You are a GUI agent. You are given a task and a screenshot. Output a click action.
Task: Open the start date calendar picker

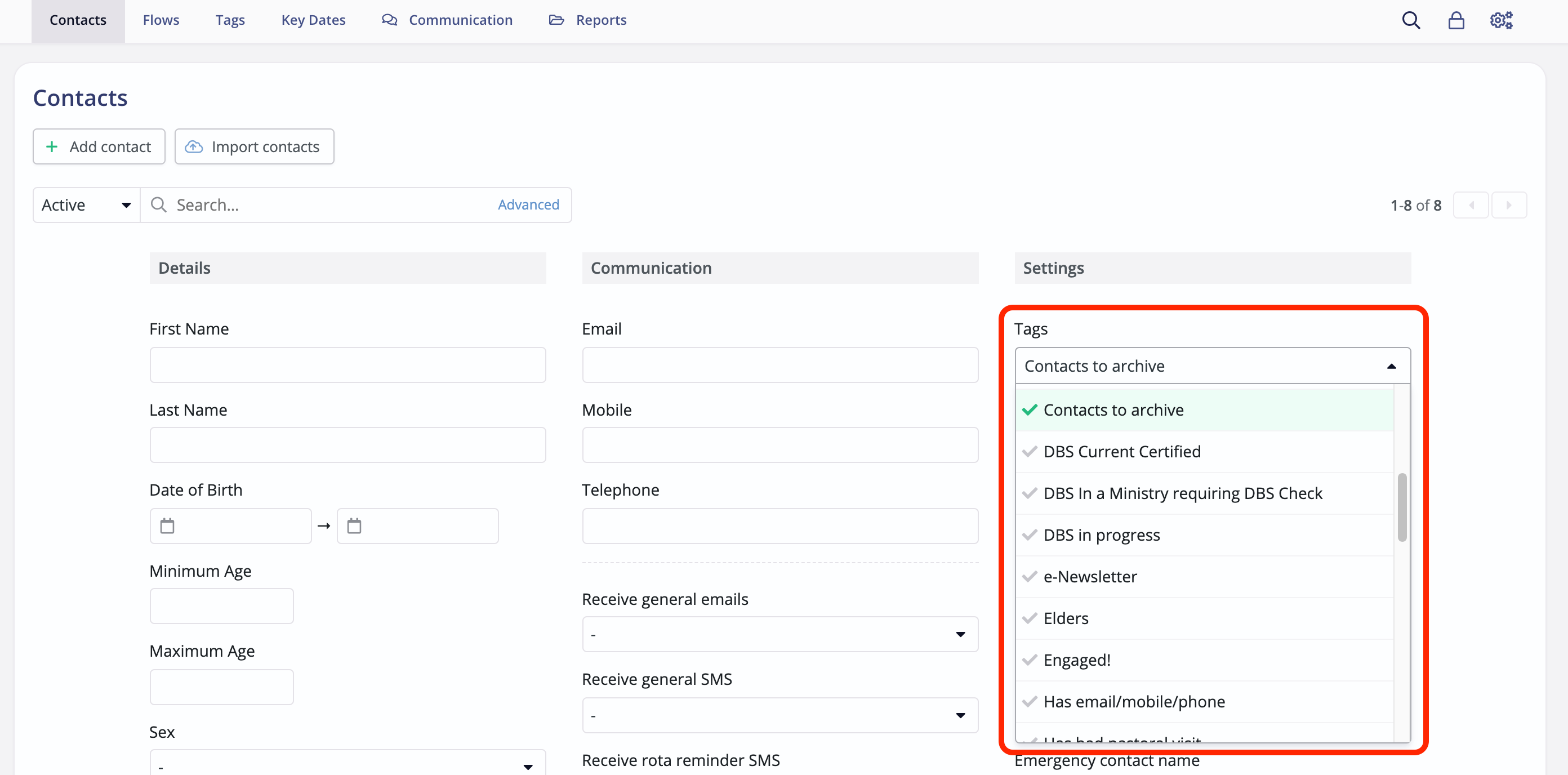pos(167,525)
